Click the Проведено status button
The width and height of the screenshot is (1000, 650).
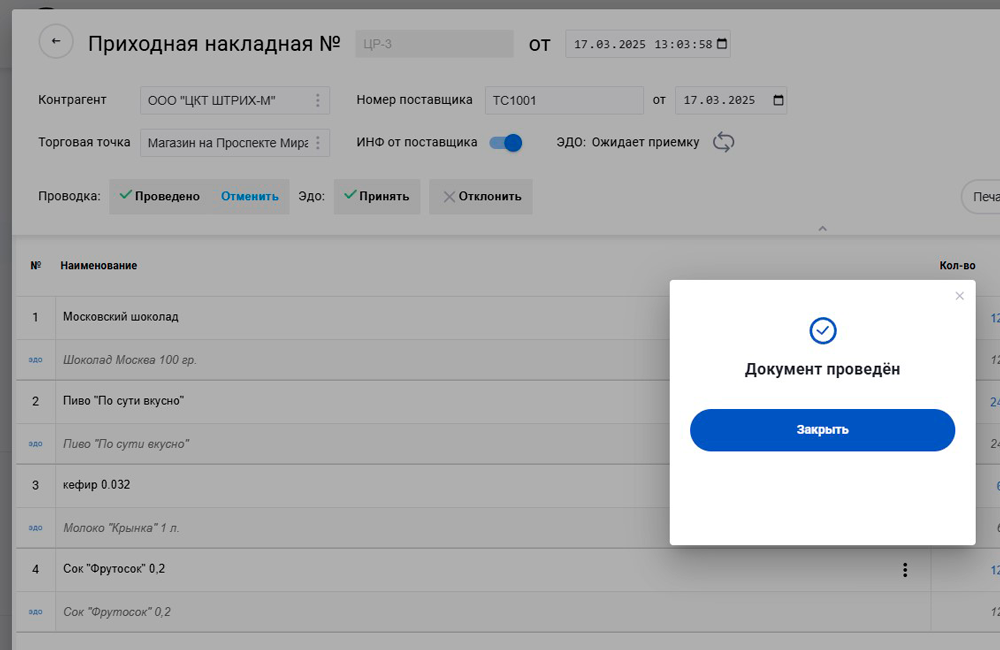point(159,196)
